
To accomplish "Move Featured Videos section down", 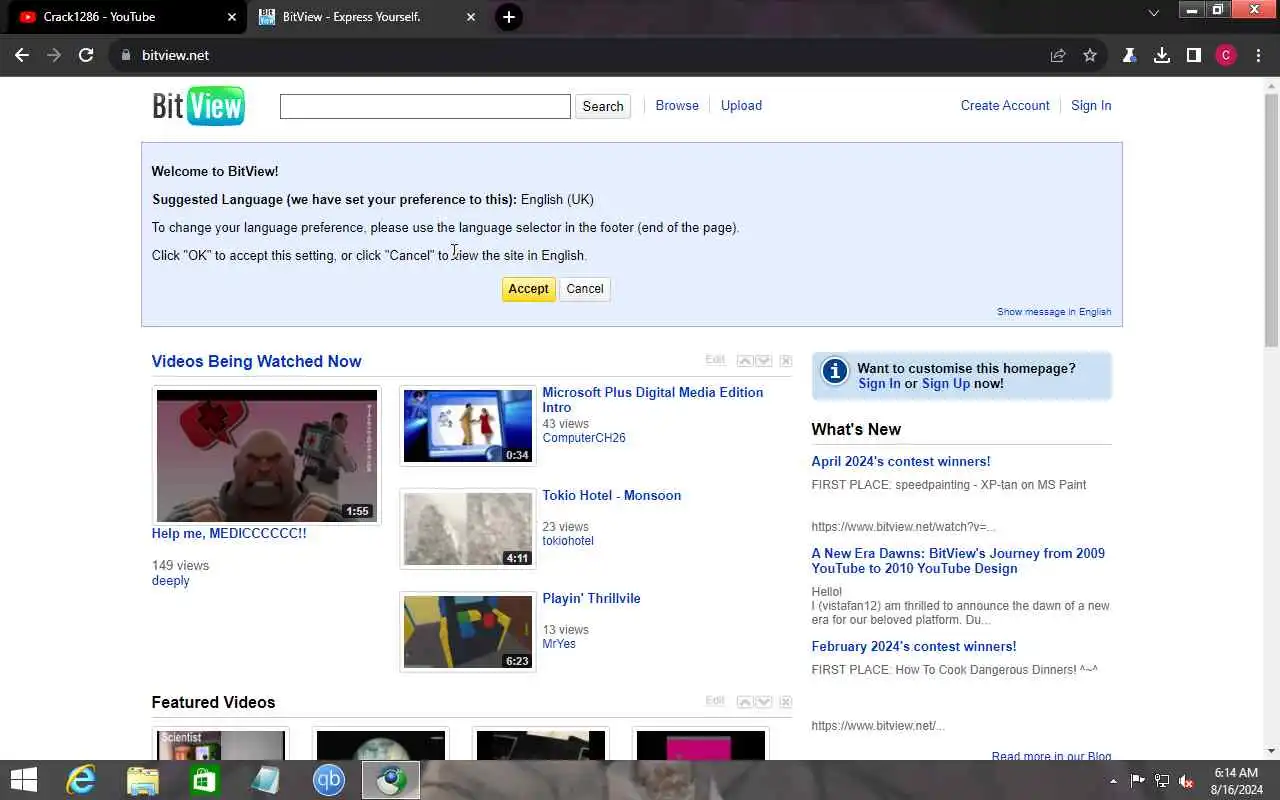I will point(763,702).
